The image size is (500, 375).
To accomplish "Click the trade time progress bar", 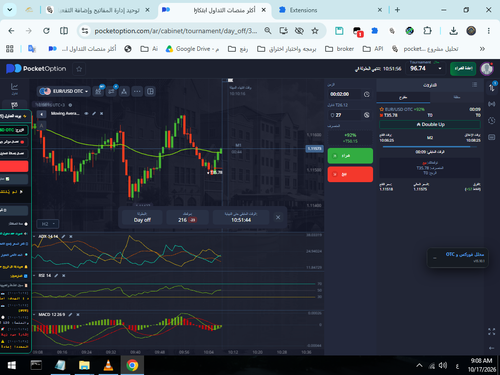I will point(430,147).
